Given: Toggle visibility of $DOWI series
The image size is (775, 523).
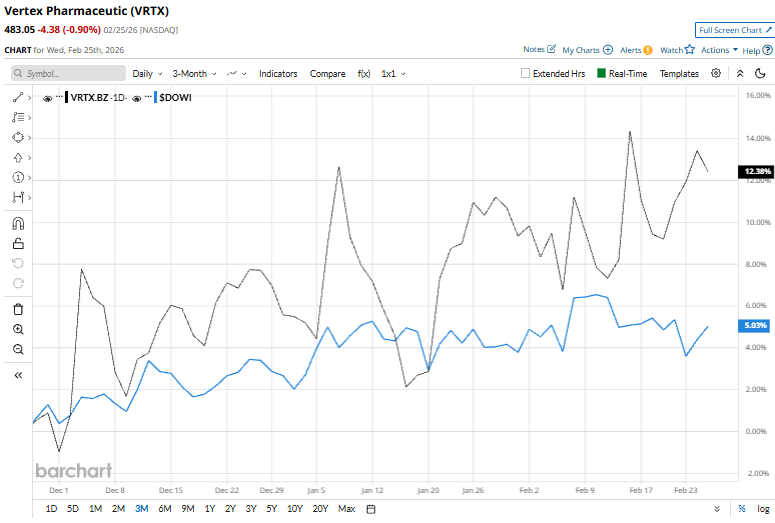Looking at the screenshot, I should (136, 98).
